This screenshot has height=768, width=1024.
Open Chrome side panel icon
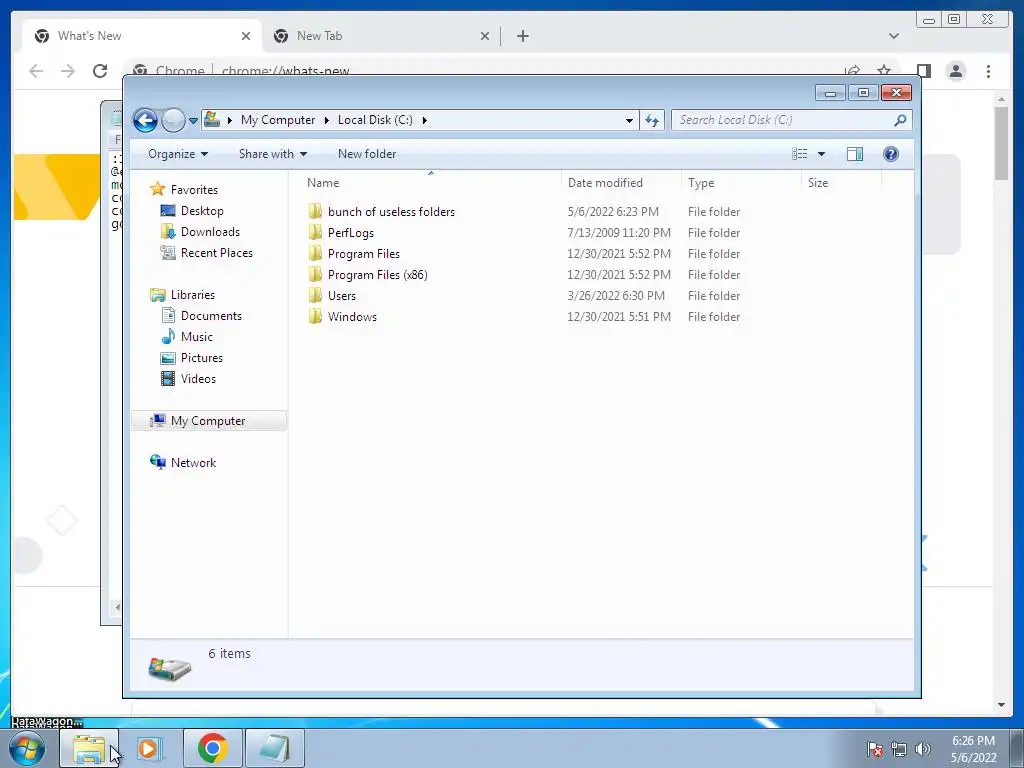(x=923, y=71)
